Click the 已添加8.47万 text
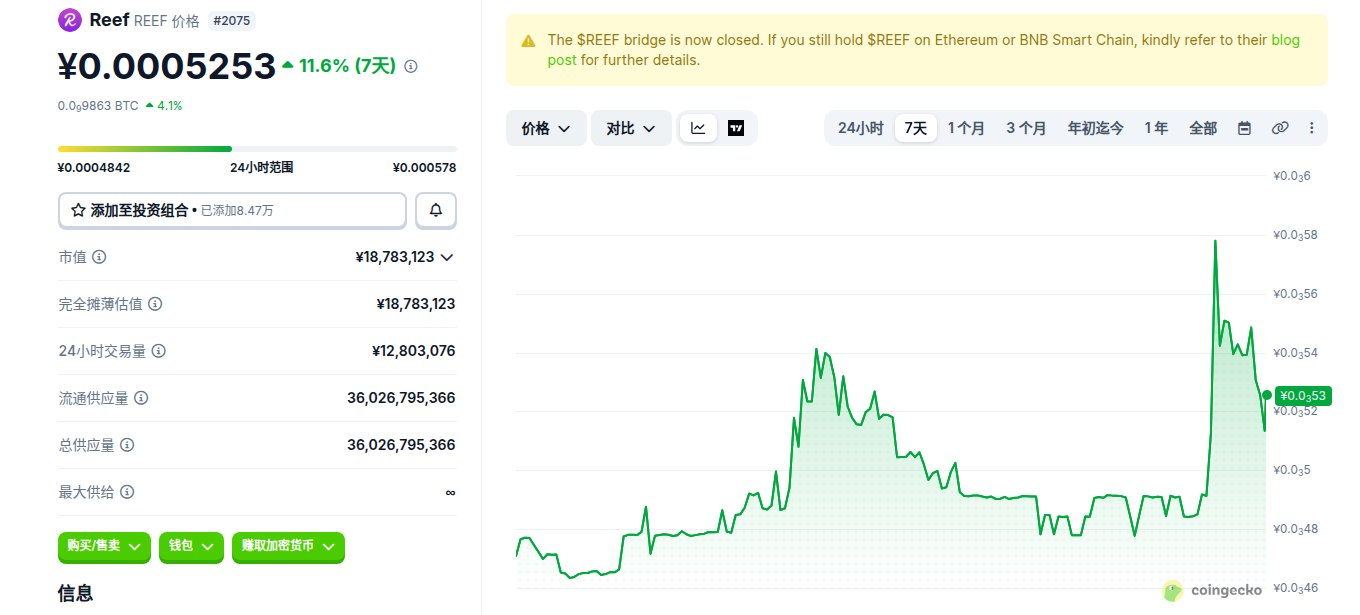 point(237,211)
